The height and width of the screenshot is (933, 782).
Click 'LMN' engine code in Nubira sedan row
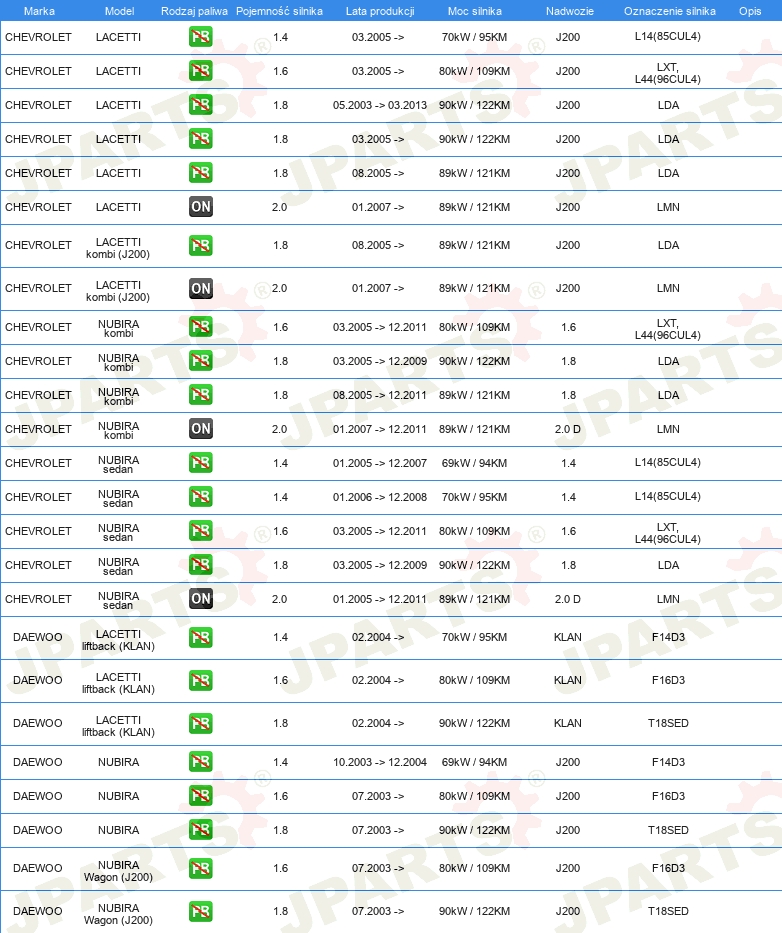[668, 599]
